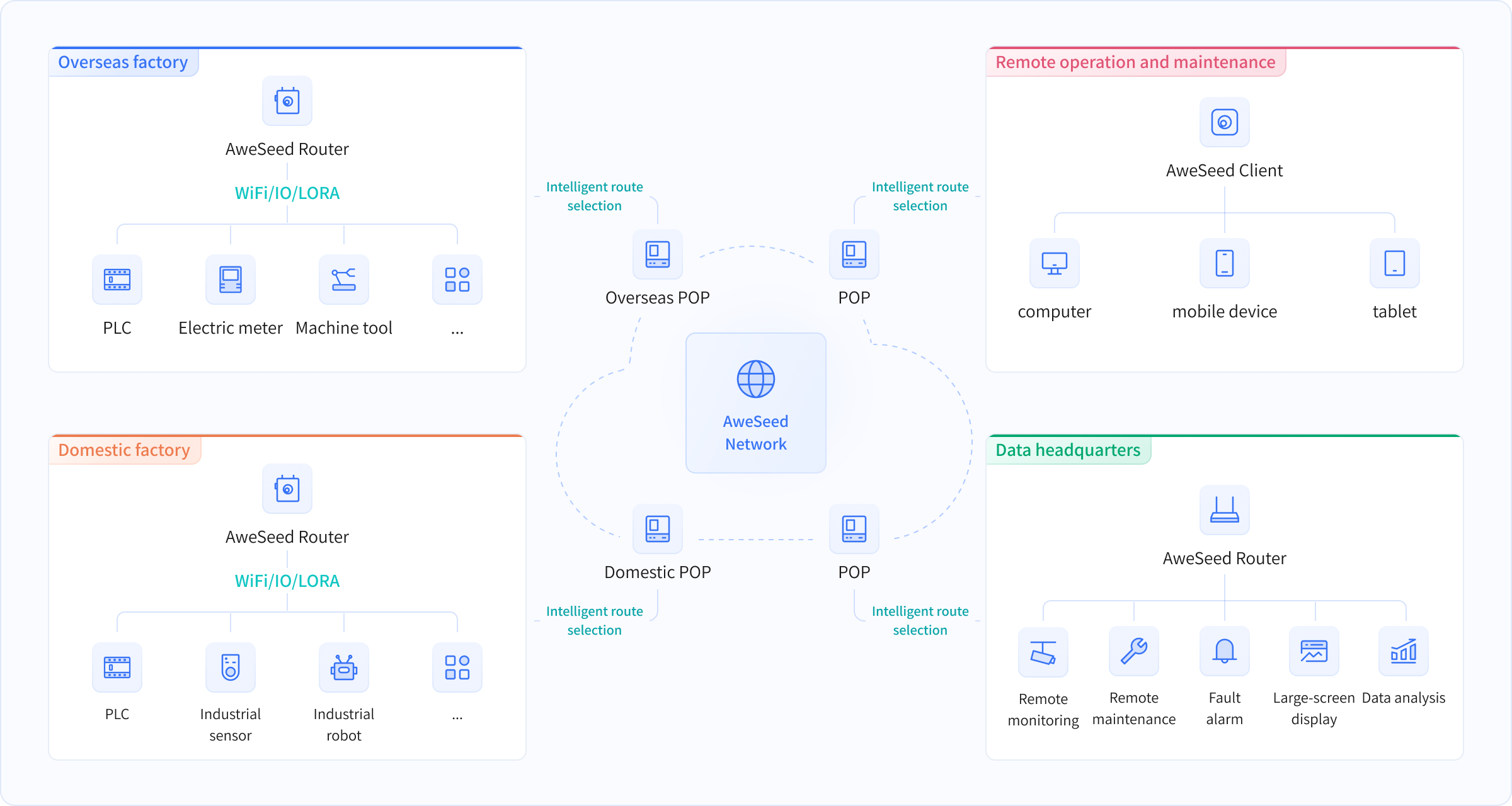
Task: Click the tablet label
Action: click(x=1395, y=312)
